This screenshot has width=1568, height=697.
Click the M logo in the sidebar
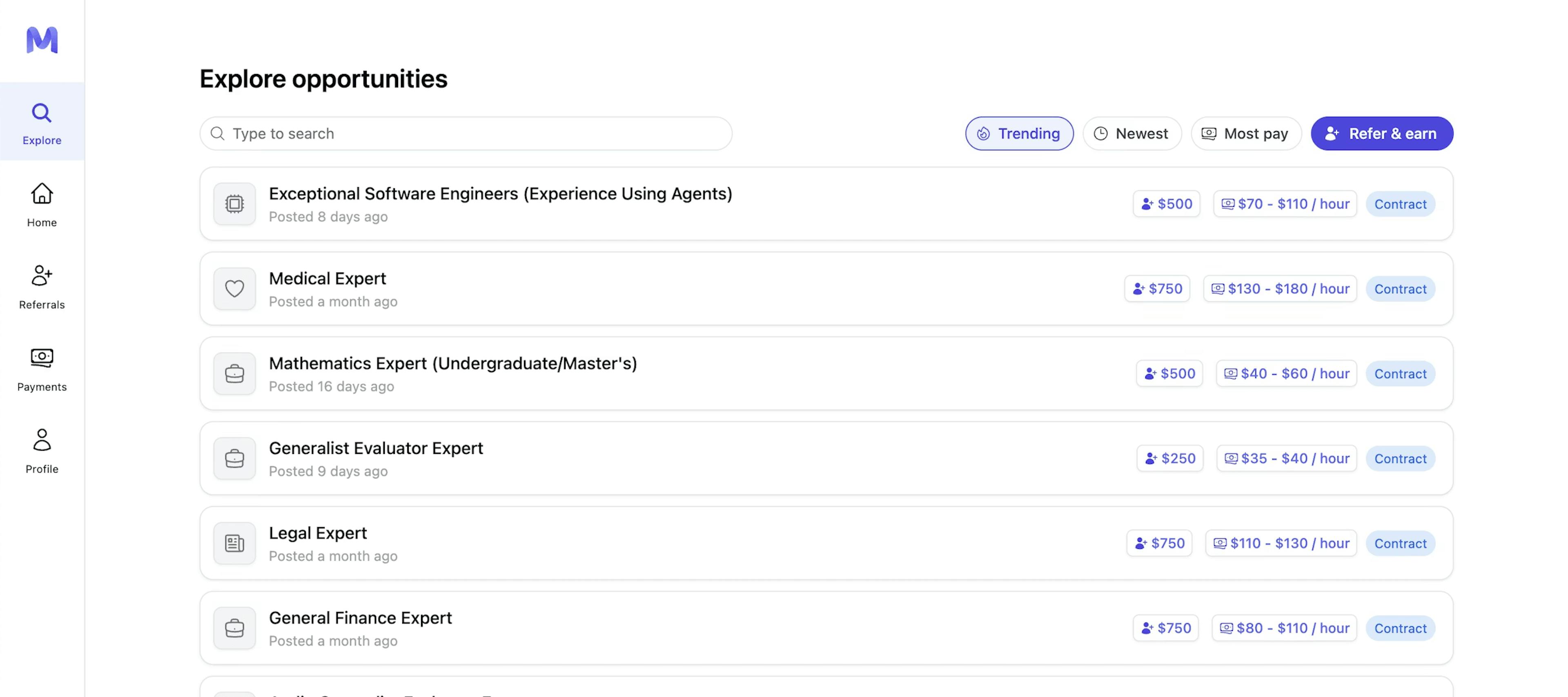click(x=42, y=40)
